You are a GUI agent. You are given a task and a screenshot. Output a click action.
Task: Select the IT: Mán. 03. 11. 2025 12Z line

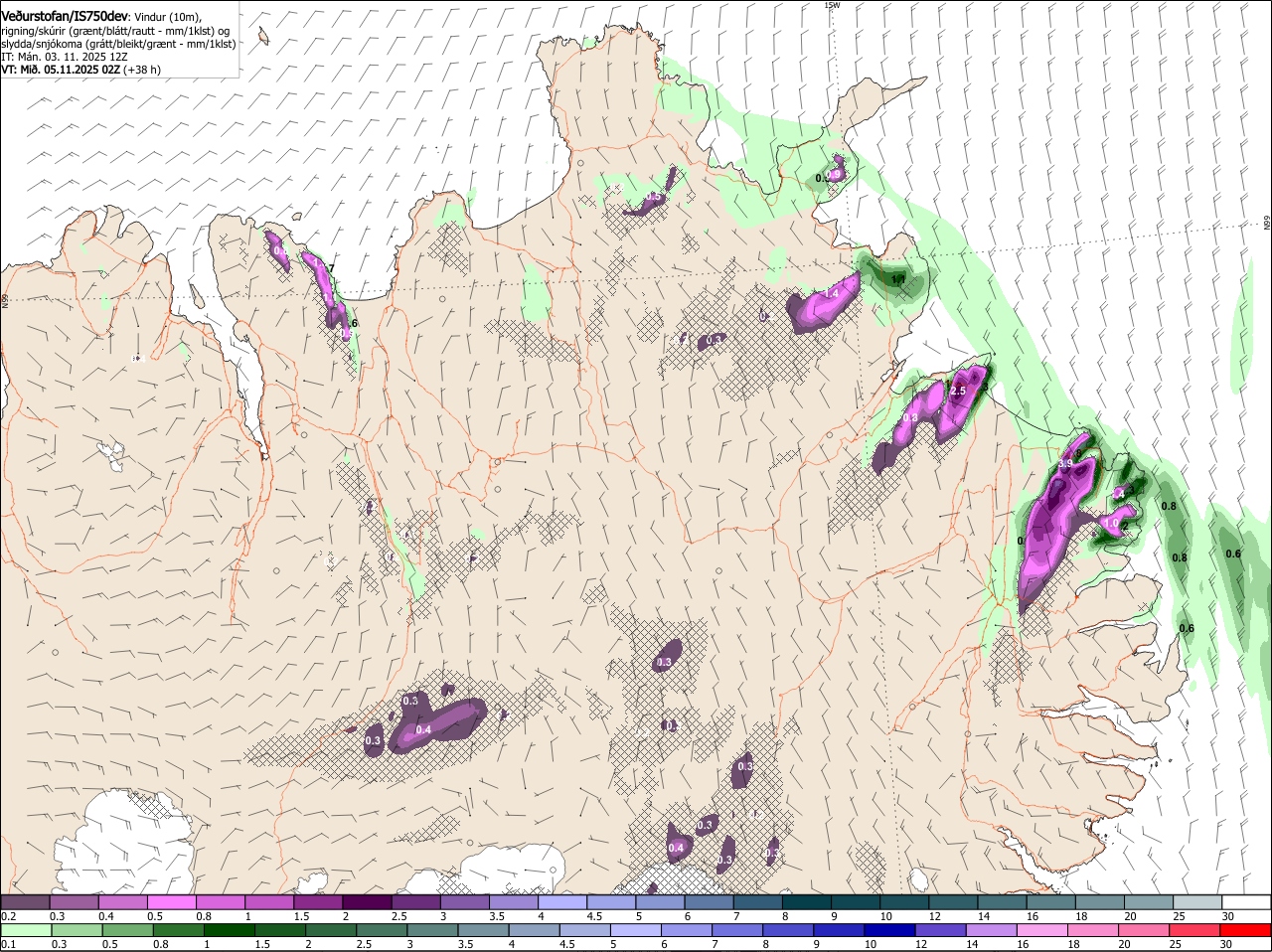coord(65,57)
